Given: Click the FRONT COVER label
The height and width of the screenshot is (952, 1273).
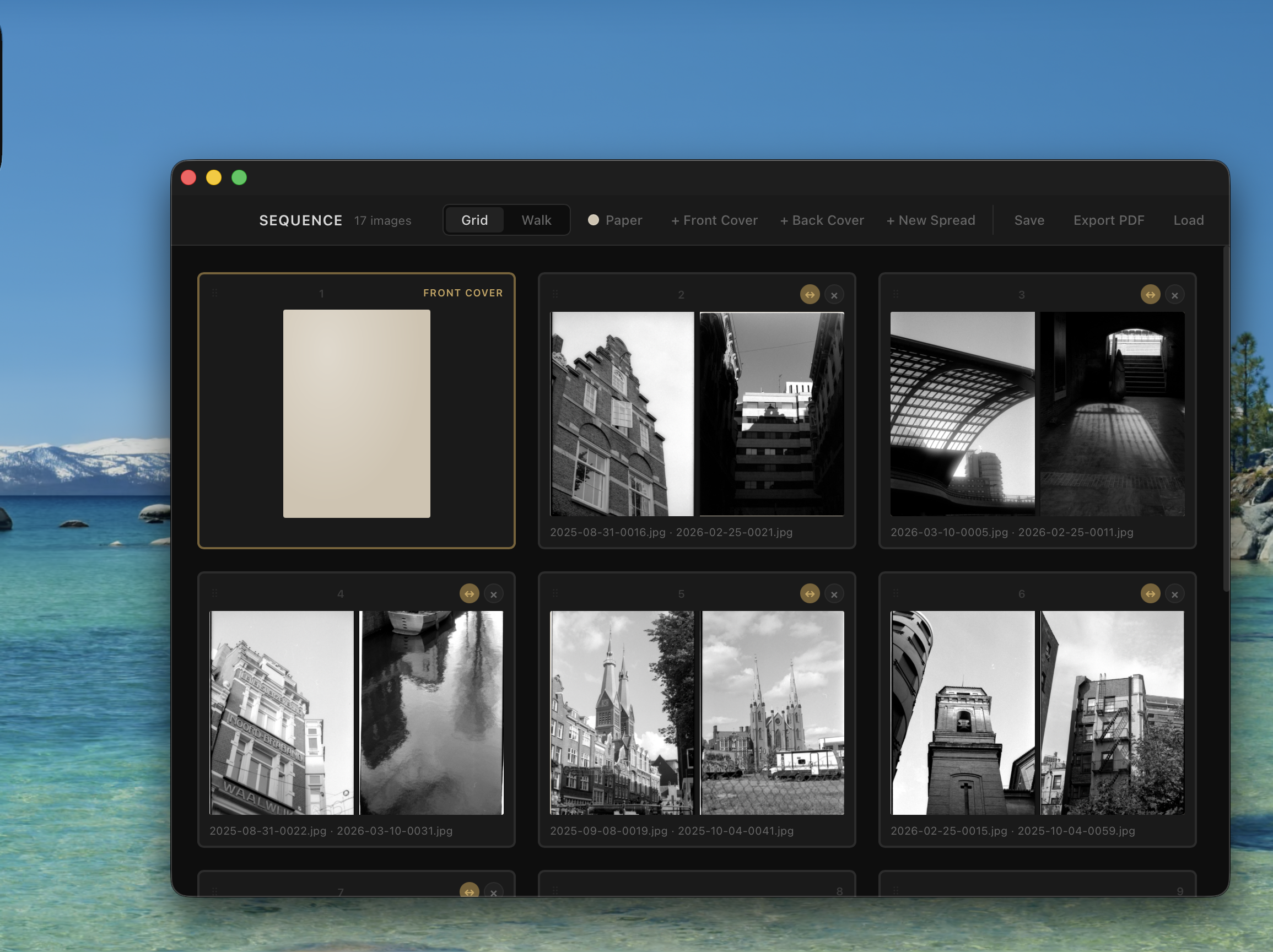Looking at the screenshot, I should click(463, 293).
